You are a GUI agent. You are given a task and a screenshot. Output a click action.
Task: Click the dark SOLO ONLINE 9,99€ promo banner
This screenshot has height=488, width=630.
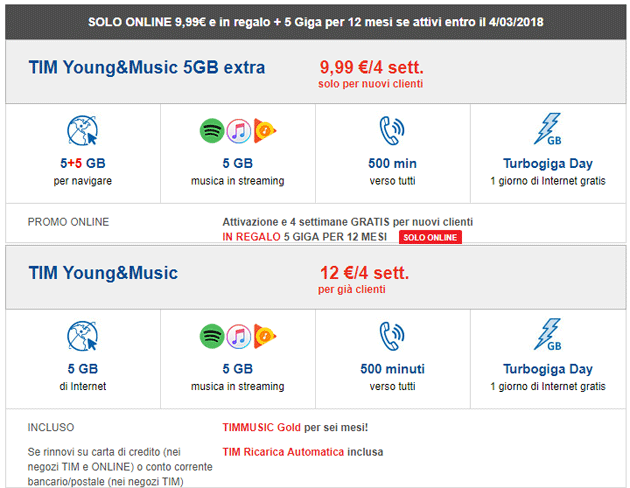tap(315, 21)
